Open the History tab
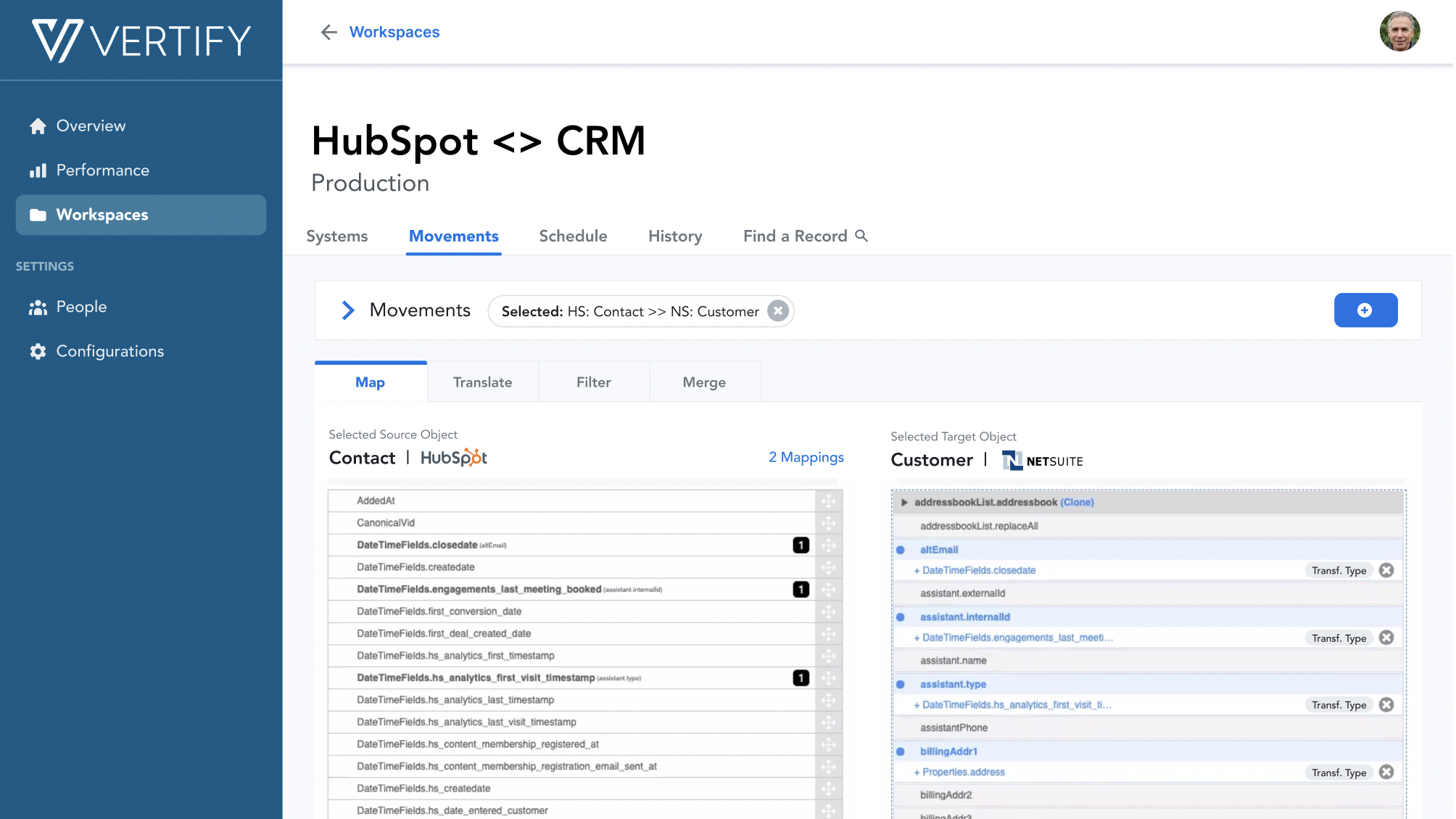 tap(674, 236)
